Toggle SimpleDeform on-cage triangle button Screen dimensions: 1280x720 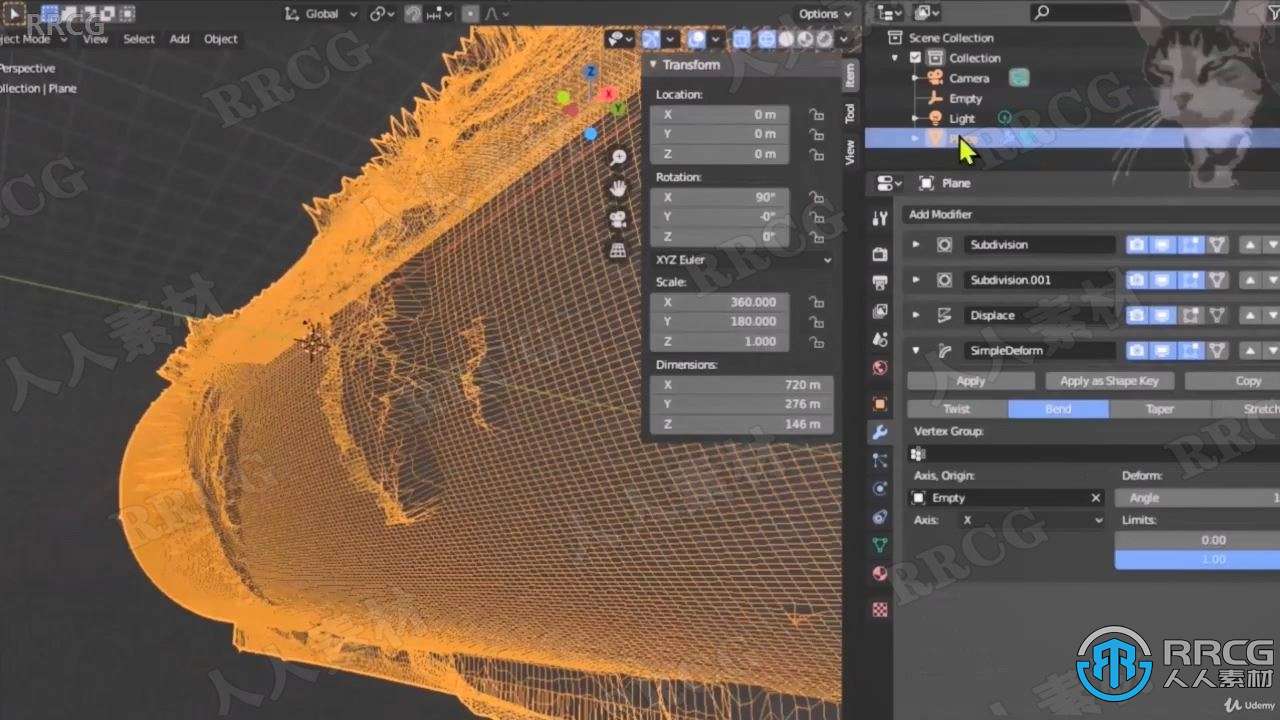1217,351
